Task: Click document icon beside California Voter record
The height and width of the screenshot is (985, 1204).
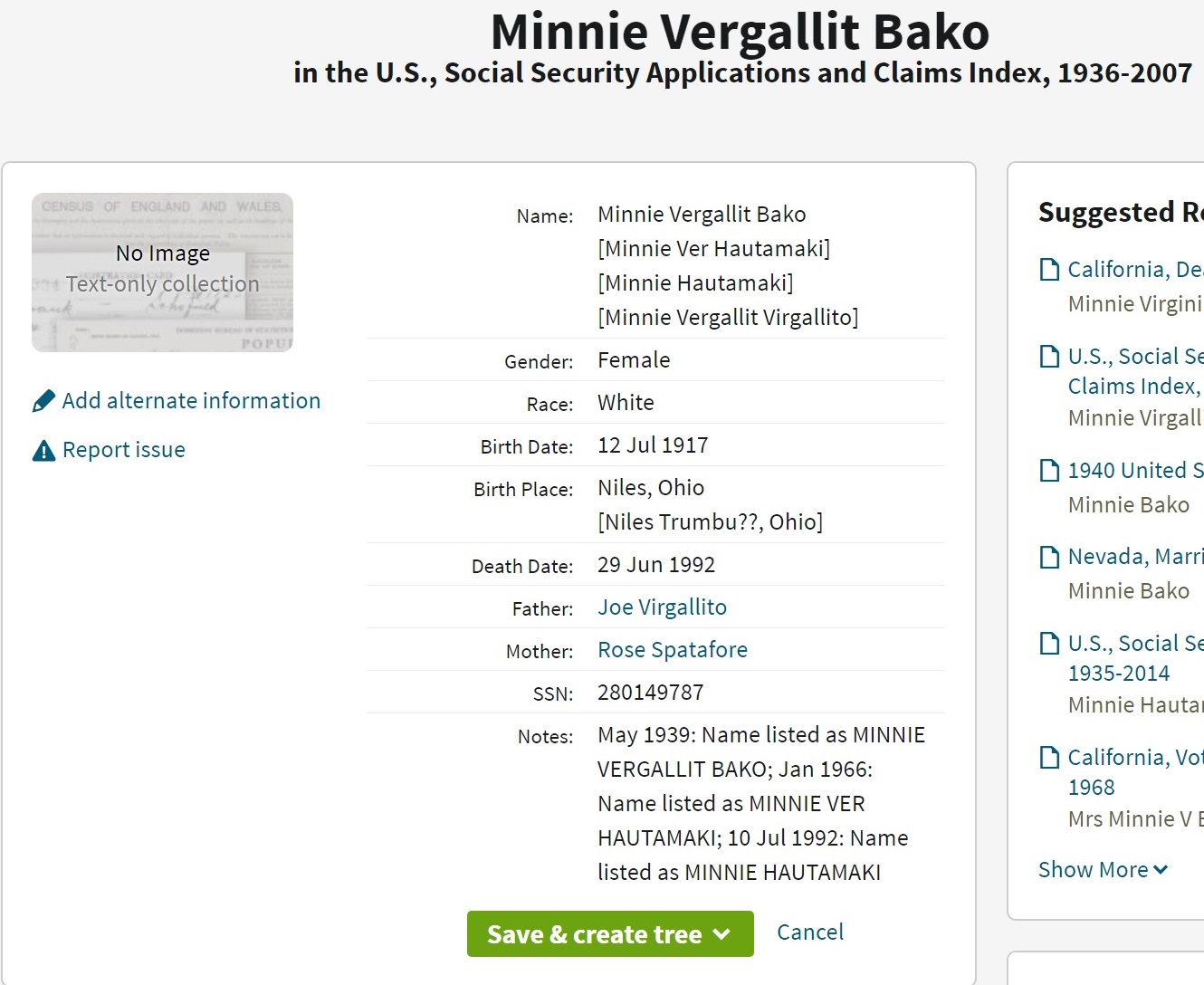Action: pos(1049,758)
